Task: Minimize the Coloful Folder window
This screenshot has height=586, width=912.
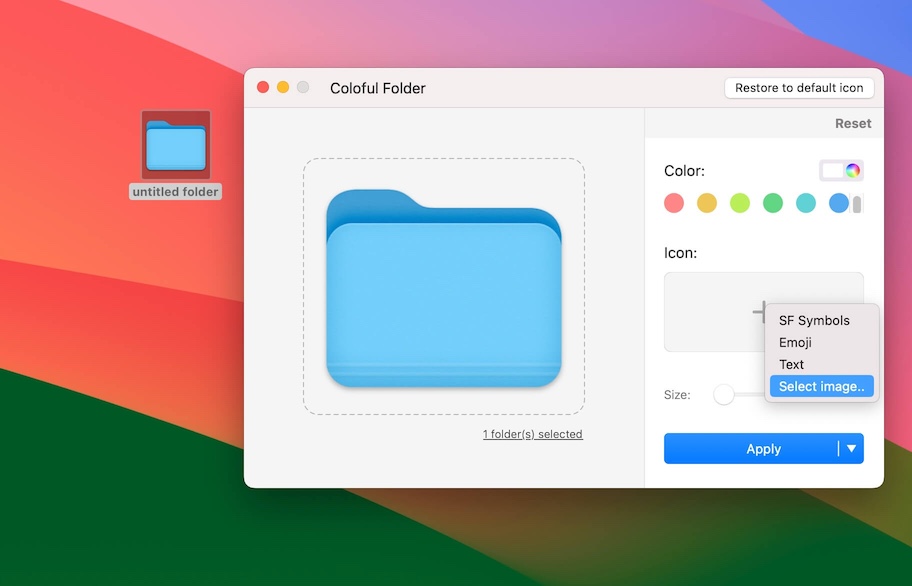Action: click(x=283, y=87)
